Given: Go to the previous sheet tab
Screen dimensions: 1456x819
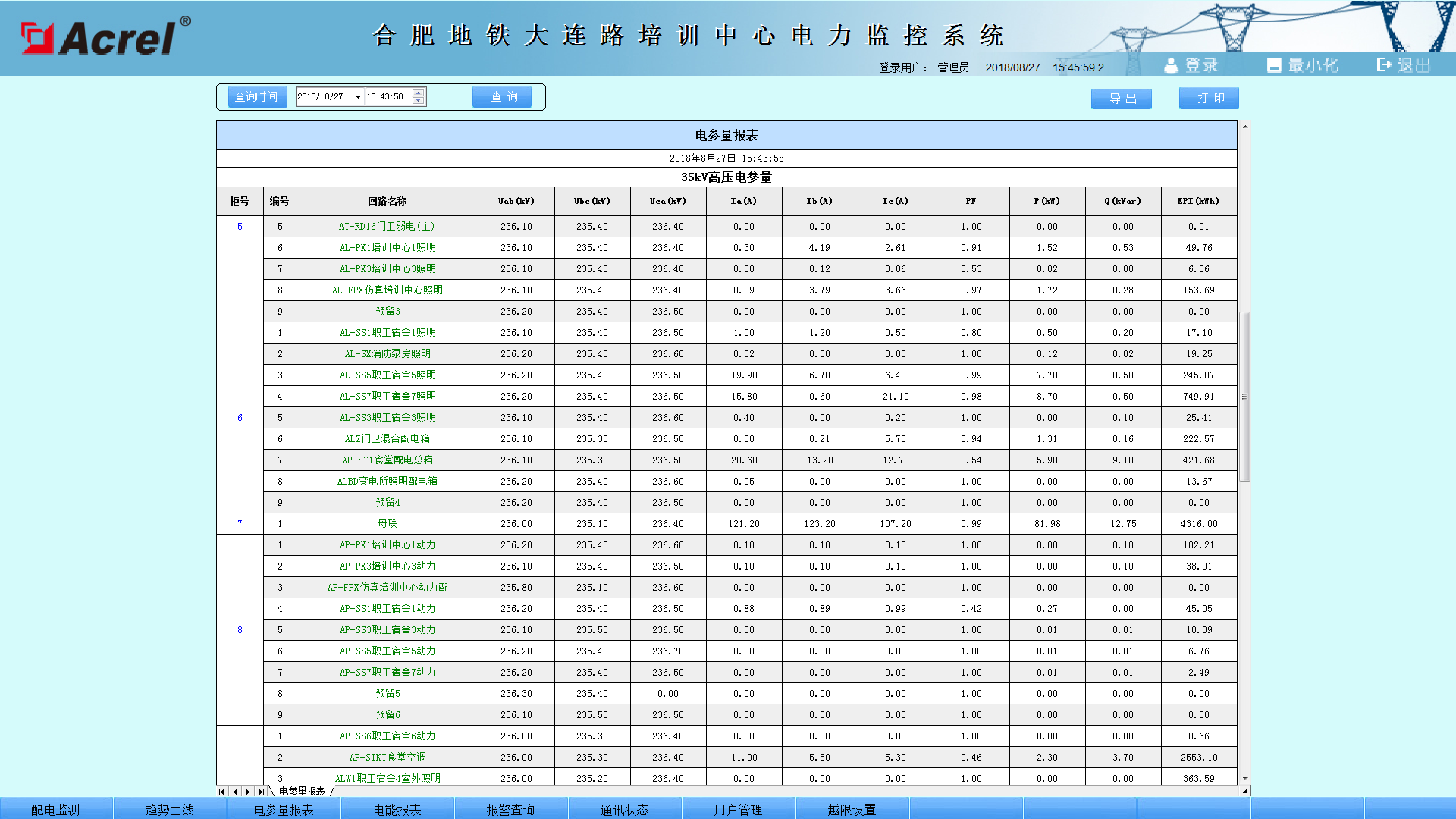Looking at the screenshot, I should click(x=235, y=792).
